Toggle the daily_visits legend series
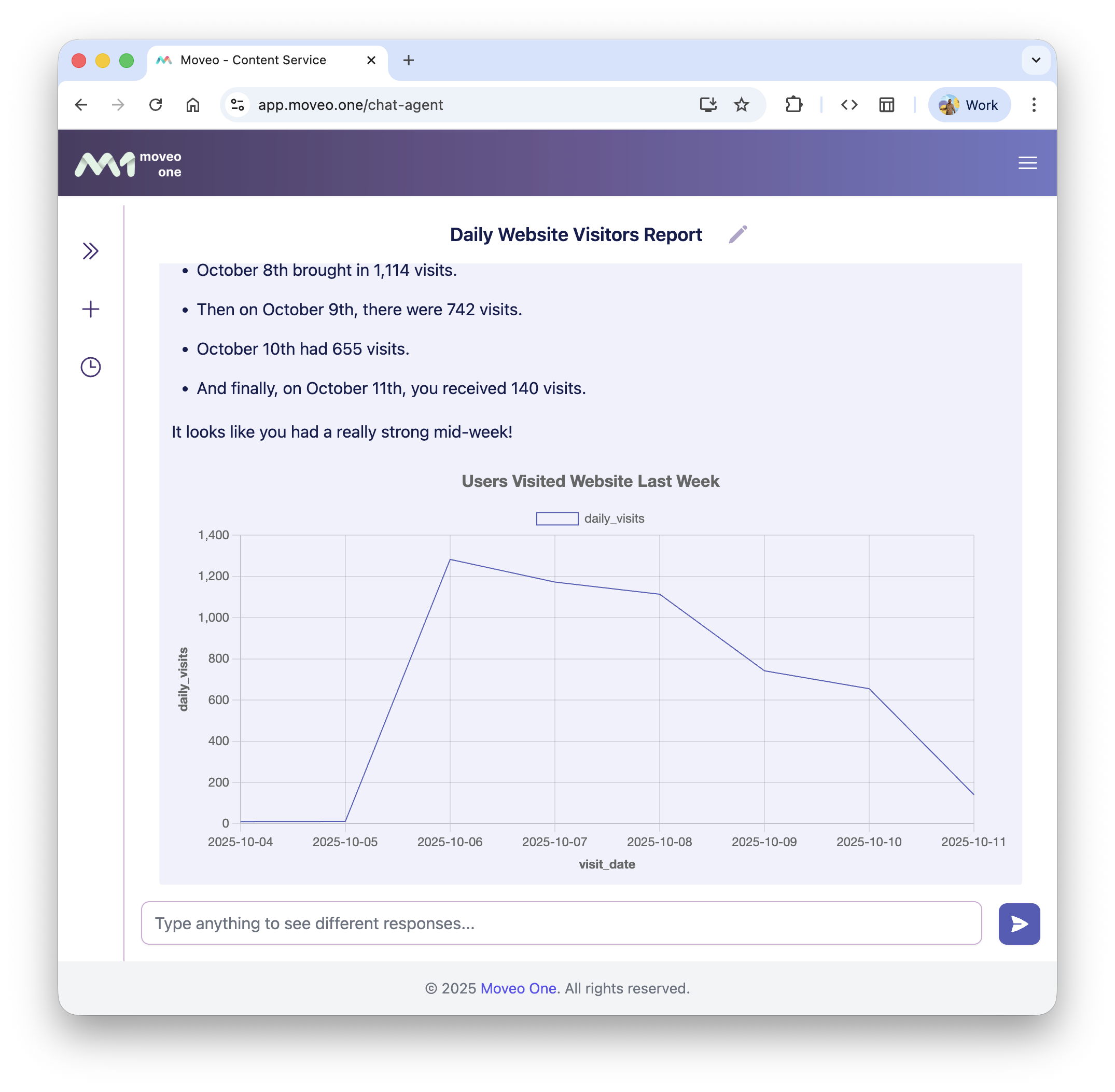 pos(590,519)
